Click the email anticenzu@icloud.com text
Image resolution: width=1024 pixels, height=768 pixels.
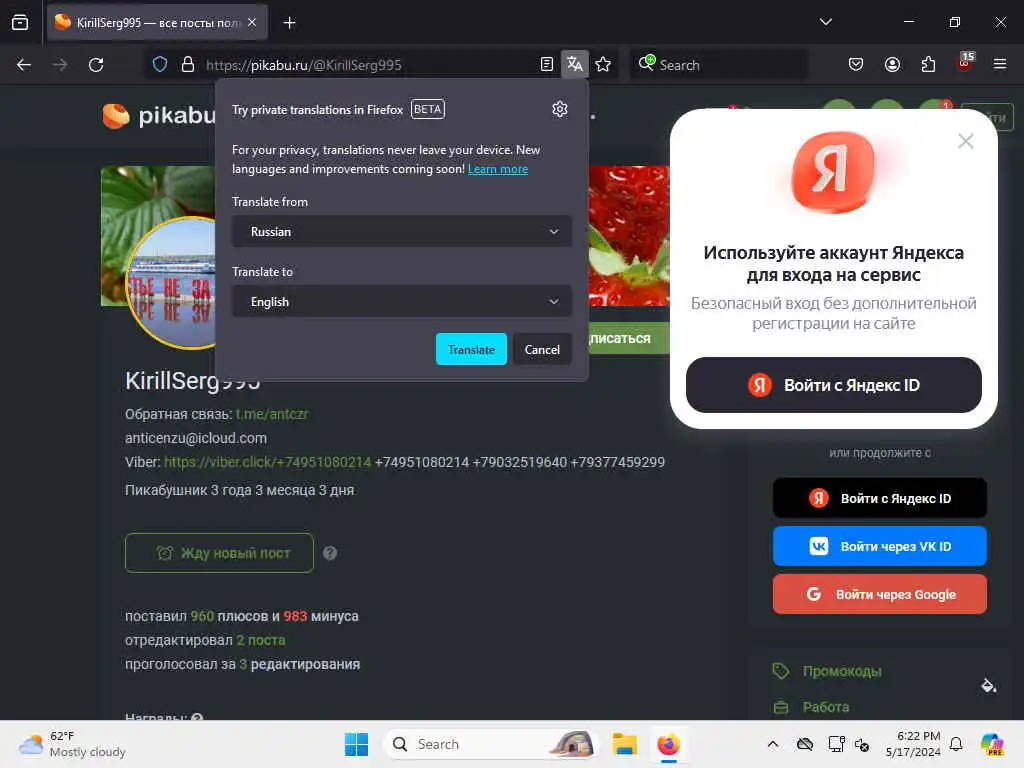coord(196,438)
